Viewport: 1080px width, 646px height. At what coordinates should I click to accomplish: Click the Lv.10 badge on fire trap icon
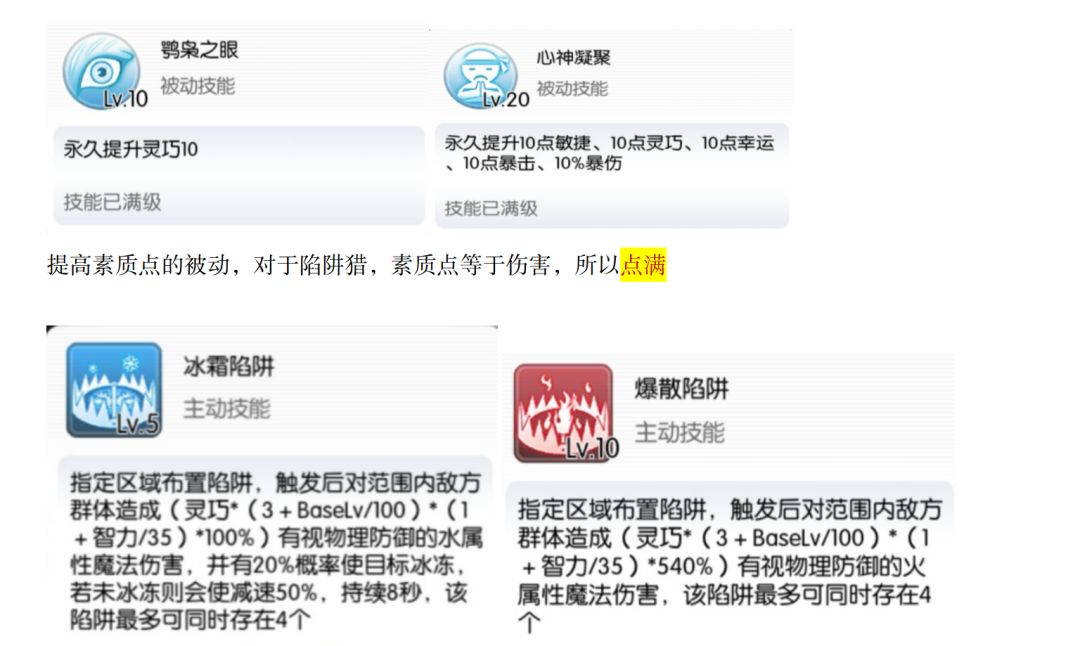pos(592,449)
